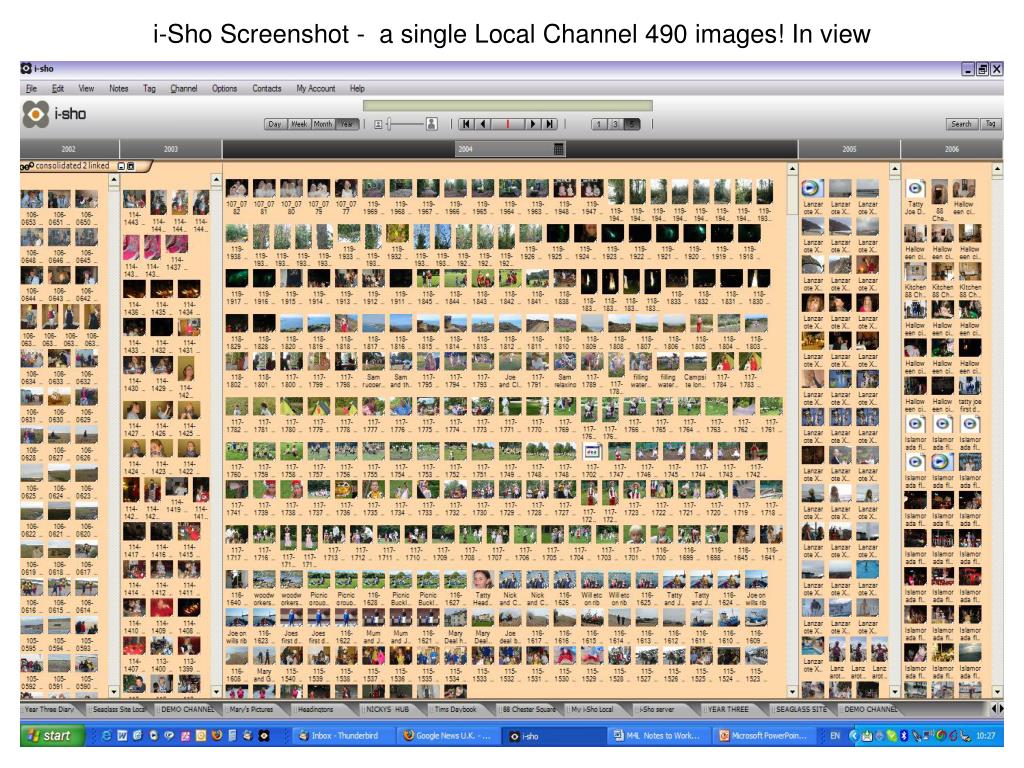The image size is (1024, 768).
Task: Switch to the NICKYS HUB tab
Action: click(388, 709)
